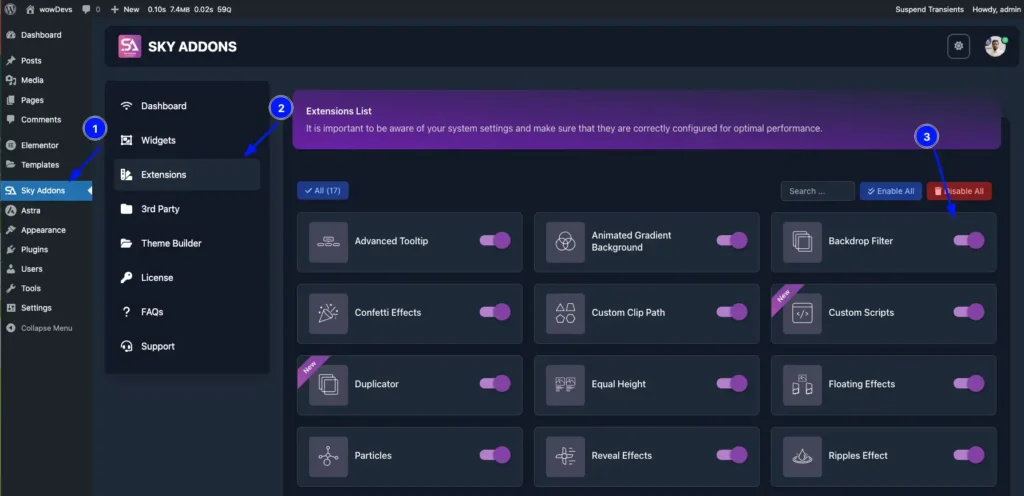The image size is (1024, 496).
Task: Click the Equal Height card icon
Action: pyautogui.click(x=566, y=385)
